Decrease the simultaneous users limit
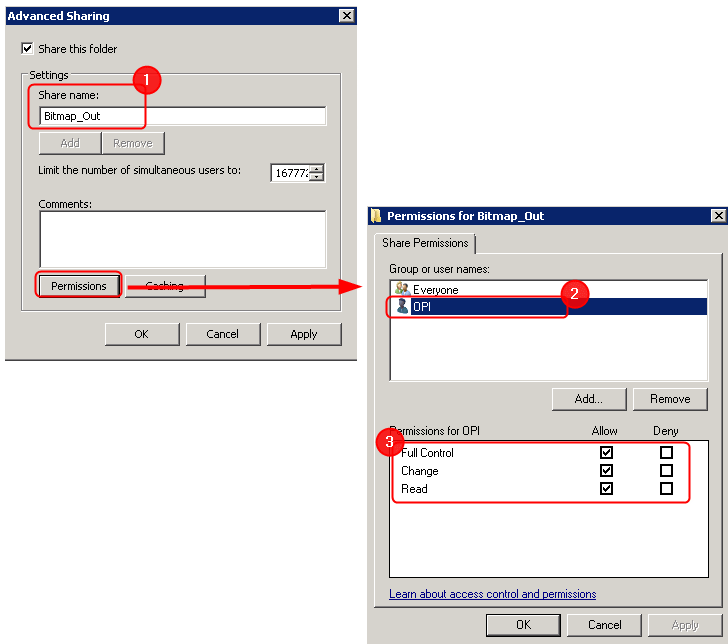This screenshot has height=644, width=728. pos(317,177)
